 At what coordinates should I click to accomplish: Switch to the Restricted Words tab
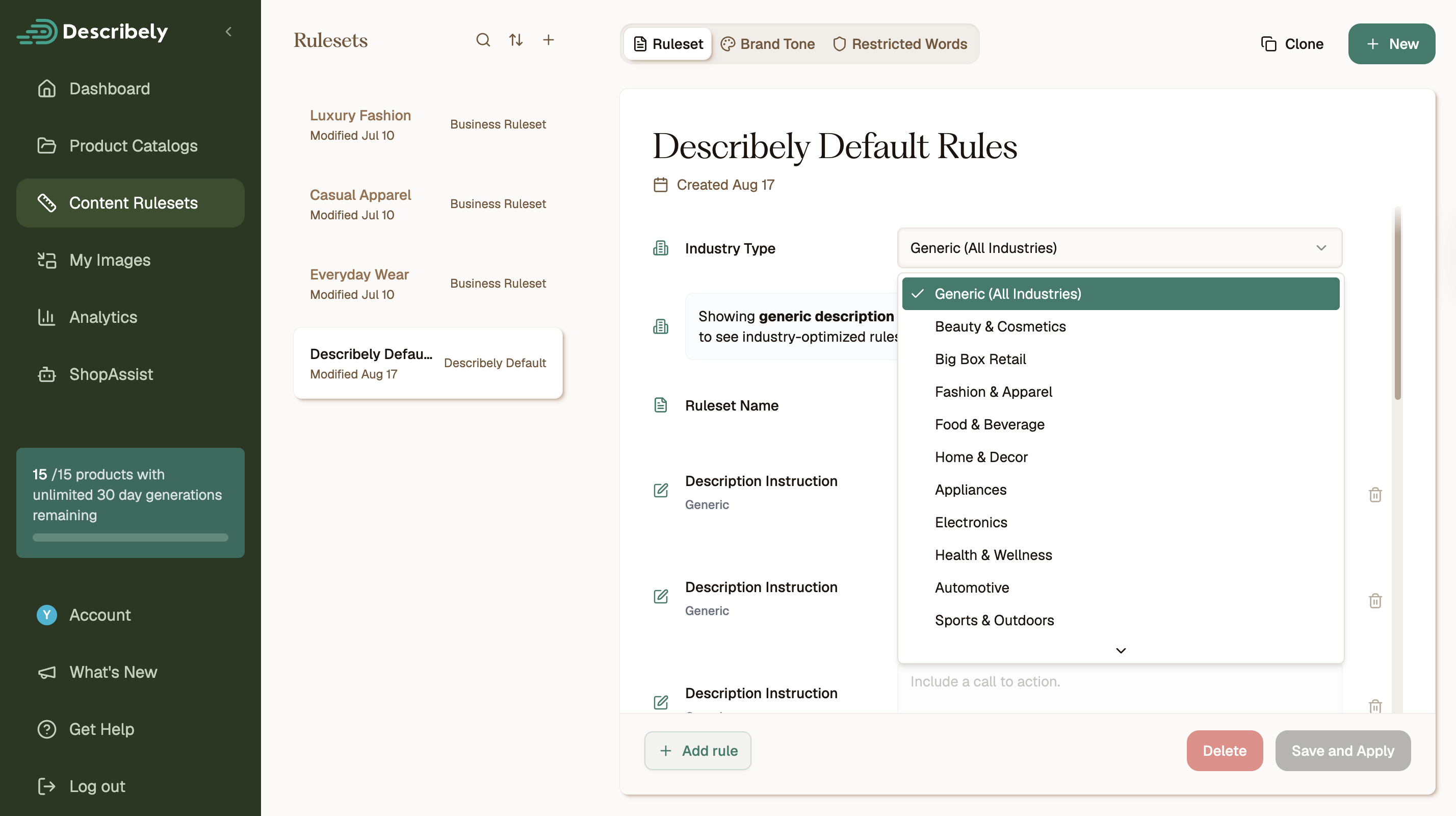pyautogui.click(x=900, y=44)
